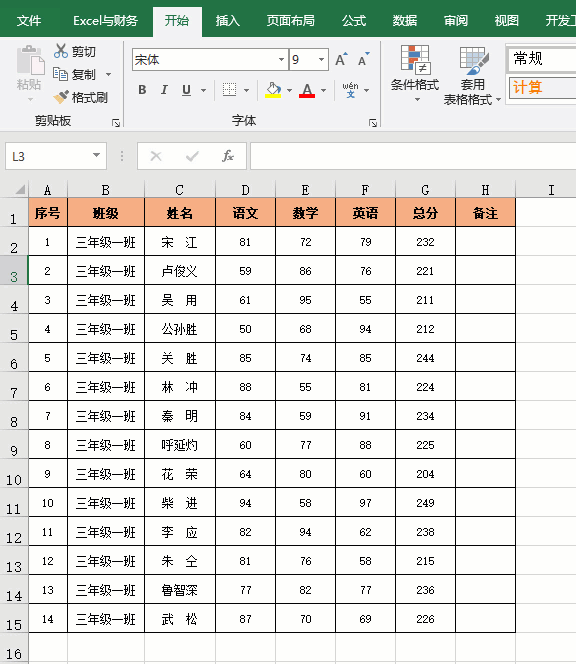Expand the font name 宋体 dropdown

(281, 60)
